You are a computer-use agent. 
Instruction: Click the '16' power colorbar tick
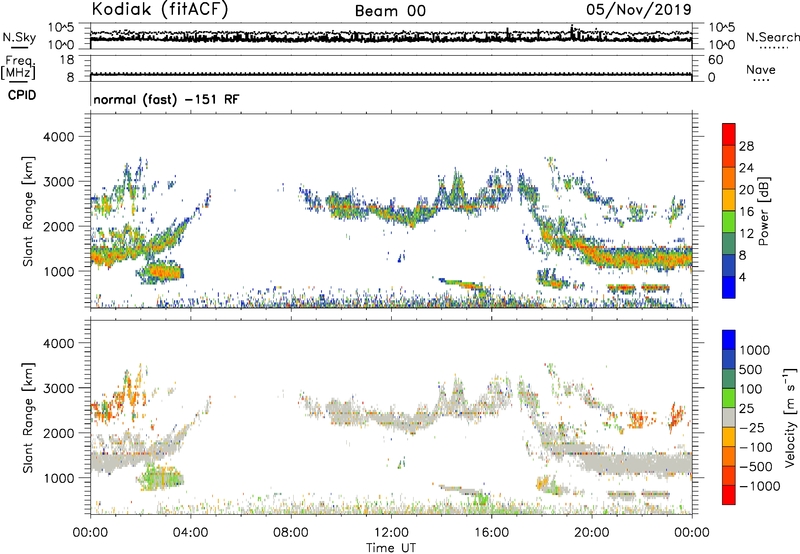[x=746, y=212]
